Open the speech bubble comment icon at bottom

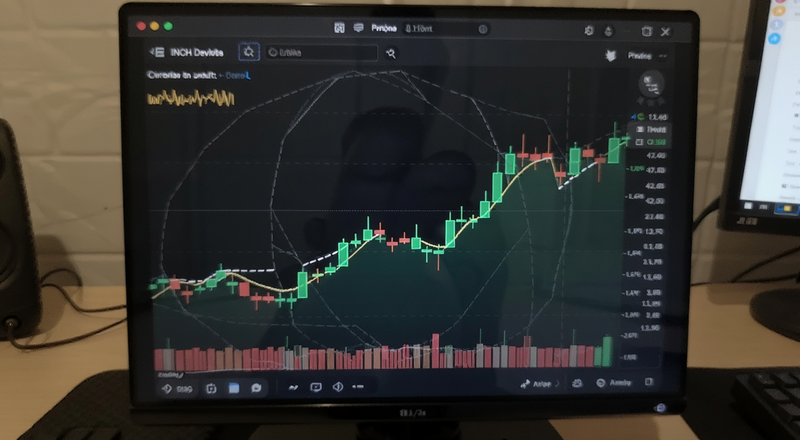click(x=256, y=388)
